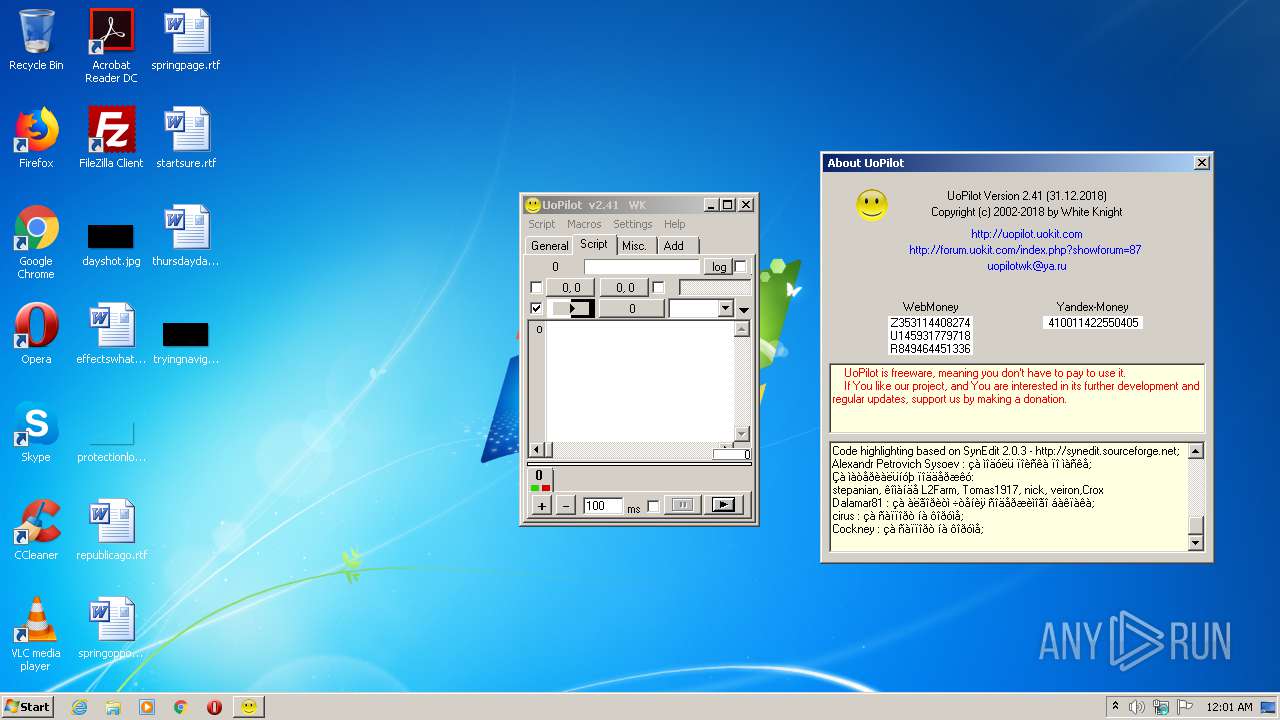Launch Firefox from desktop
Image resolution: width=1280 pixels, height=720 pixels.
[36, 138]
